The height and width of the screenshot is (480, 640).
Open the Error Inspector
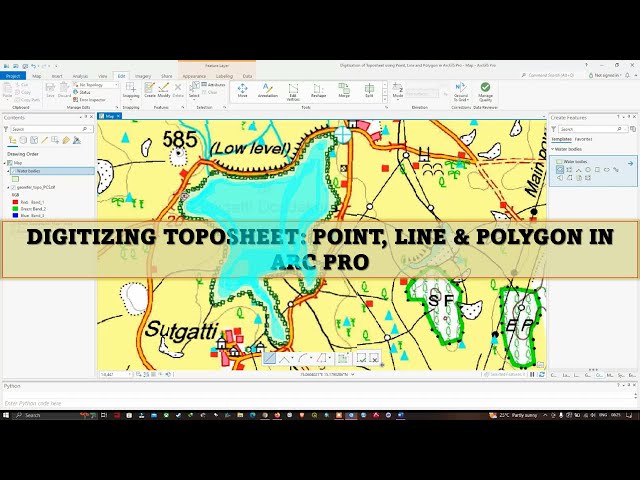89,100
